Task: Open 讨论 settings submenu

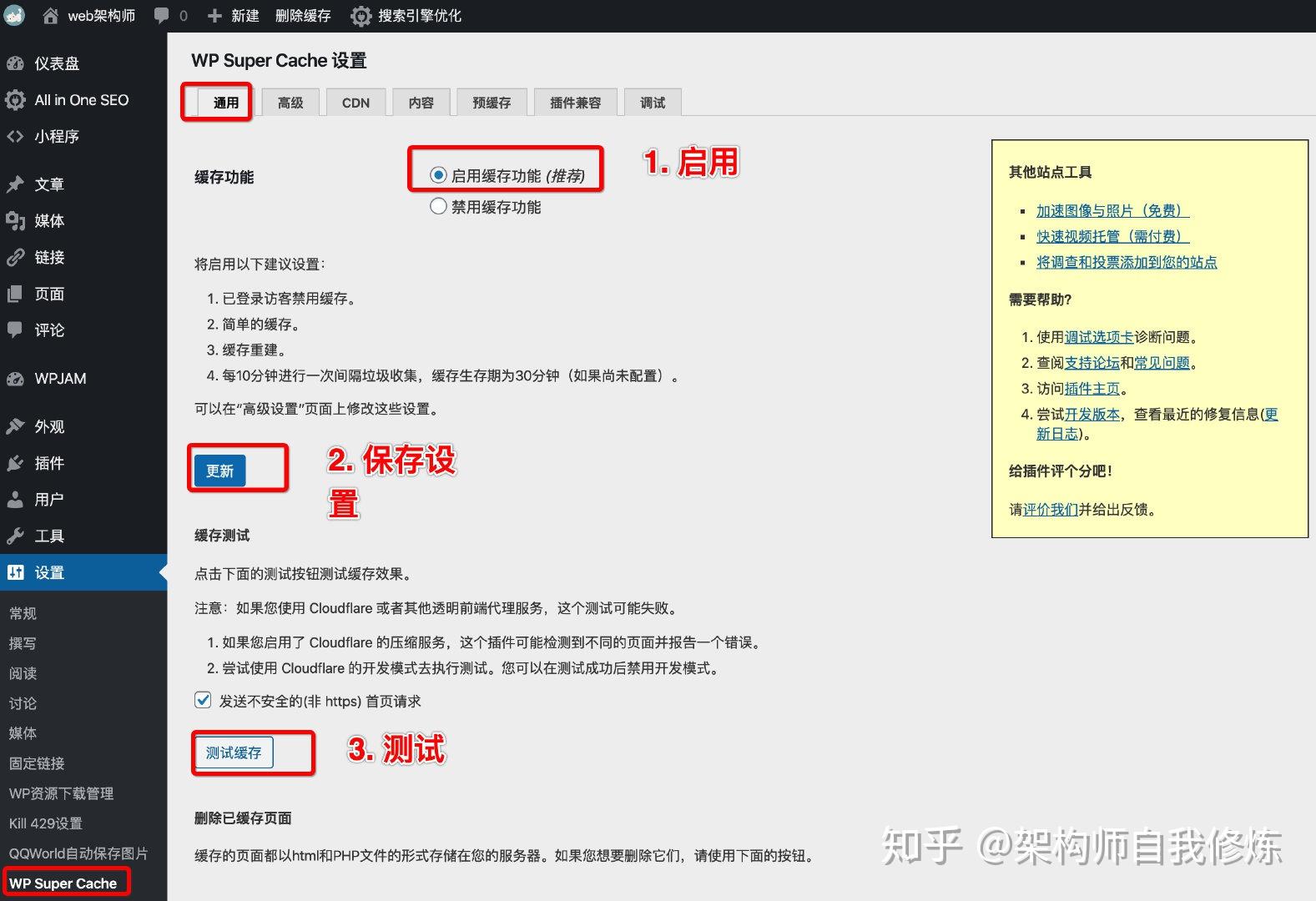Action: click(x=23, y=703)
